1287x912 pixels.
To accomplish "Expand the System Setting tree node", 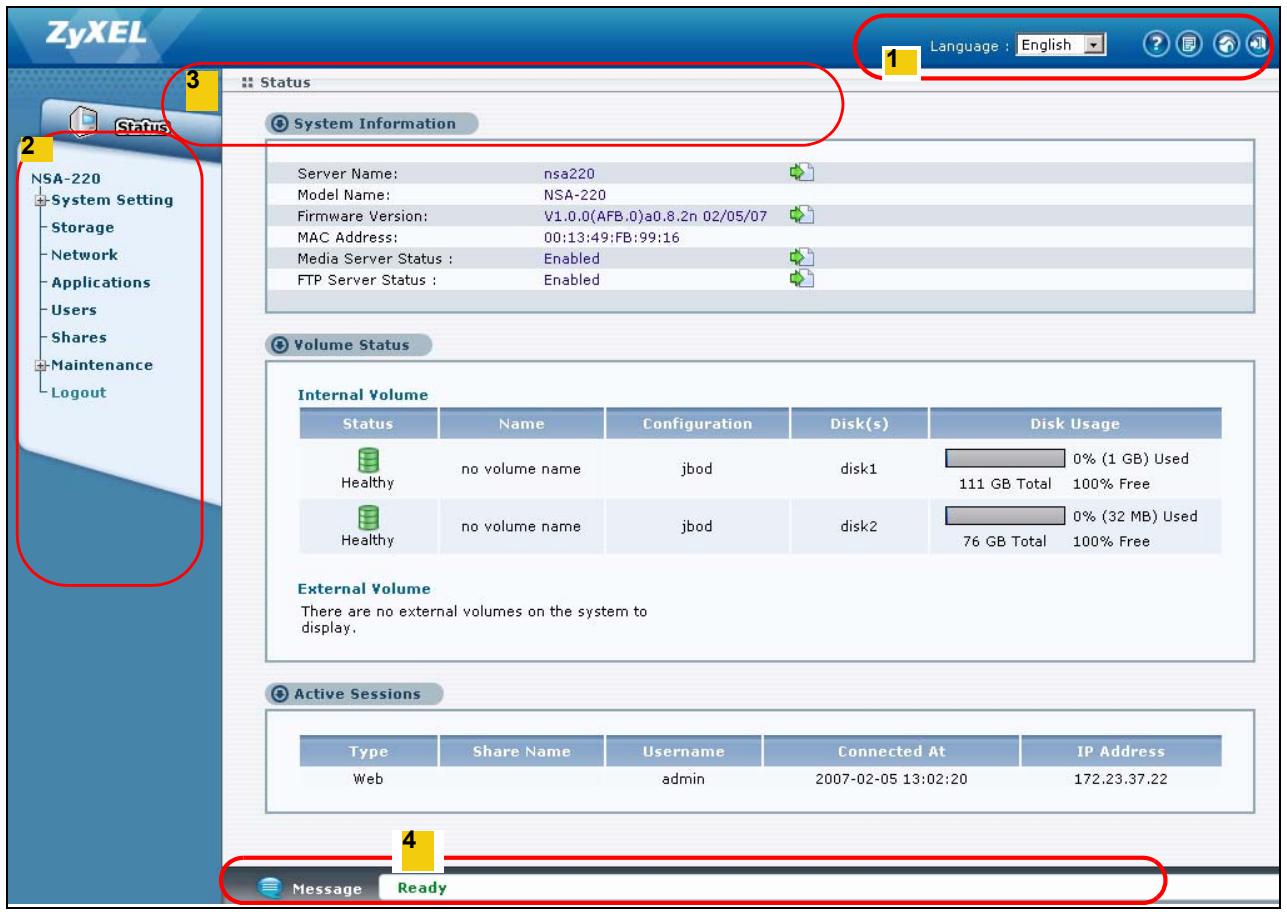I will [x=38, y=200].
